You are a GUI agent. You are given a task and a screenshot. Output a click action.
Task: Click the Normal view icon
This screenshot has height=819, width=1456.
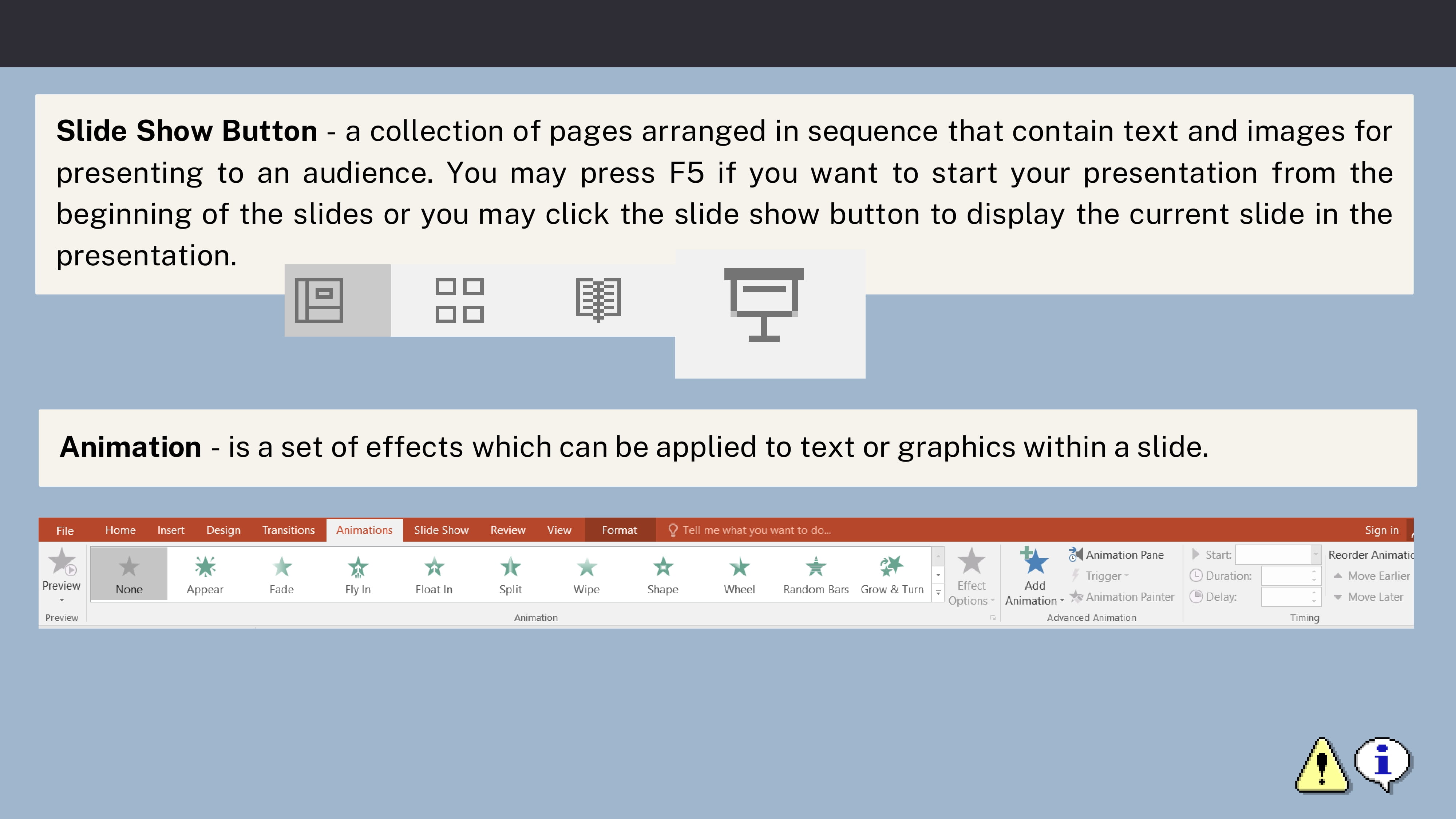[319, 300]
